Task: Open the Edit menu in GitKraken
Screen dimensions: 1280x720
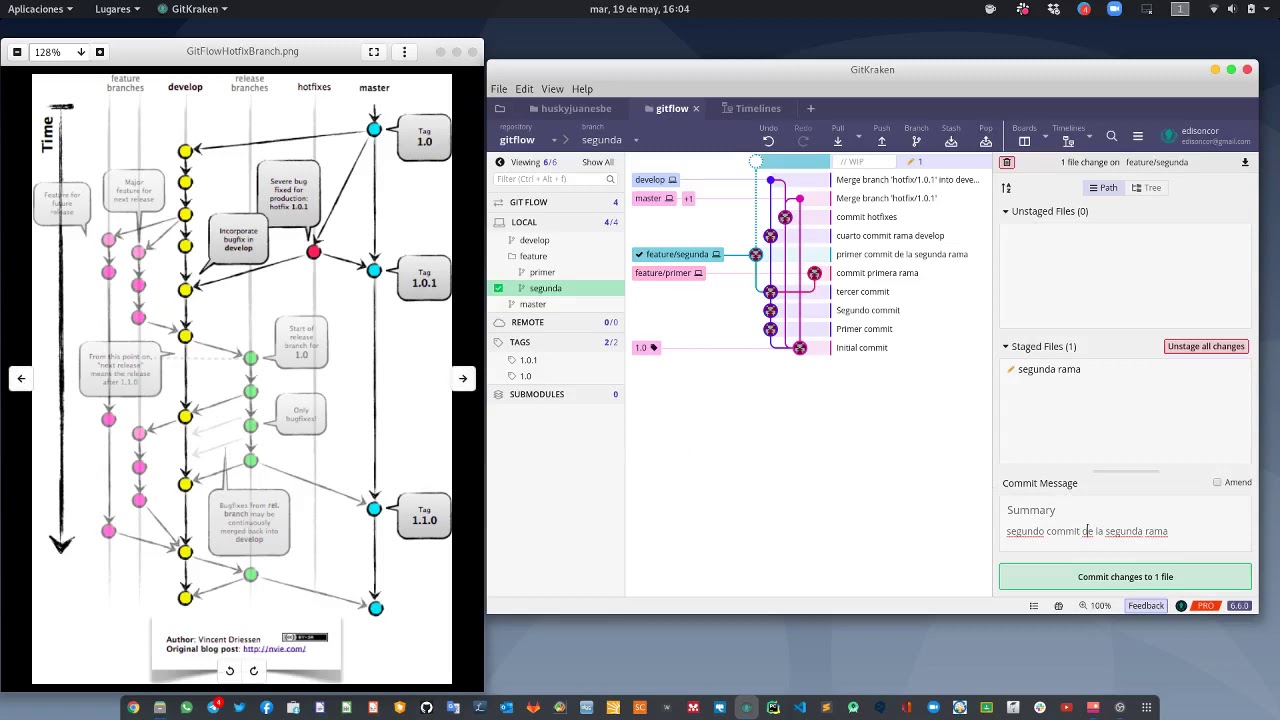Action: tap(524, 89)
